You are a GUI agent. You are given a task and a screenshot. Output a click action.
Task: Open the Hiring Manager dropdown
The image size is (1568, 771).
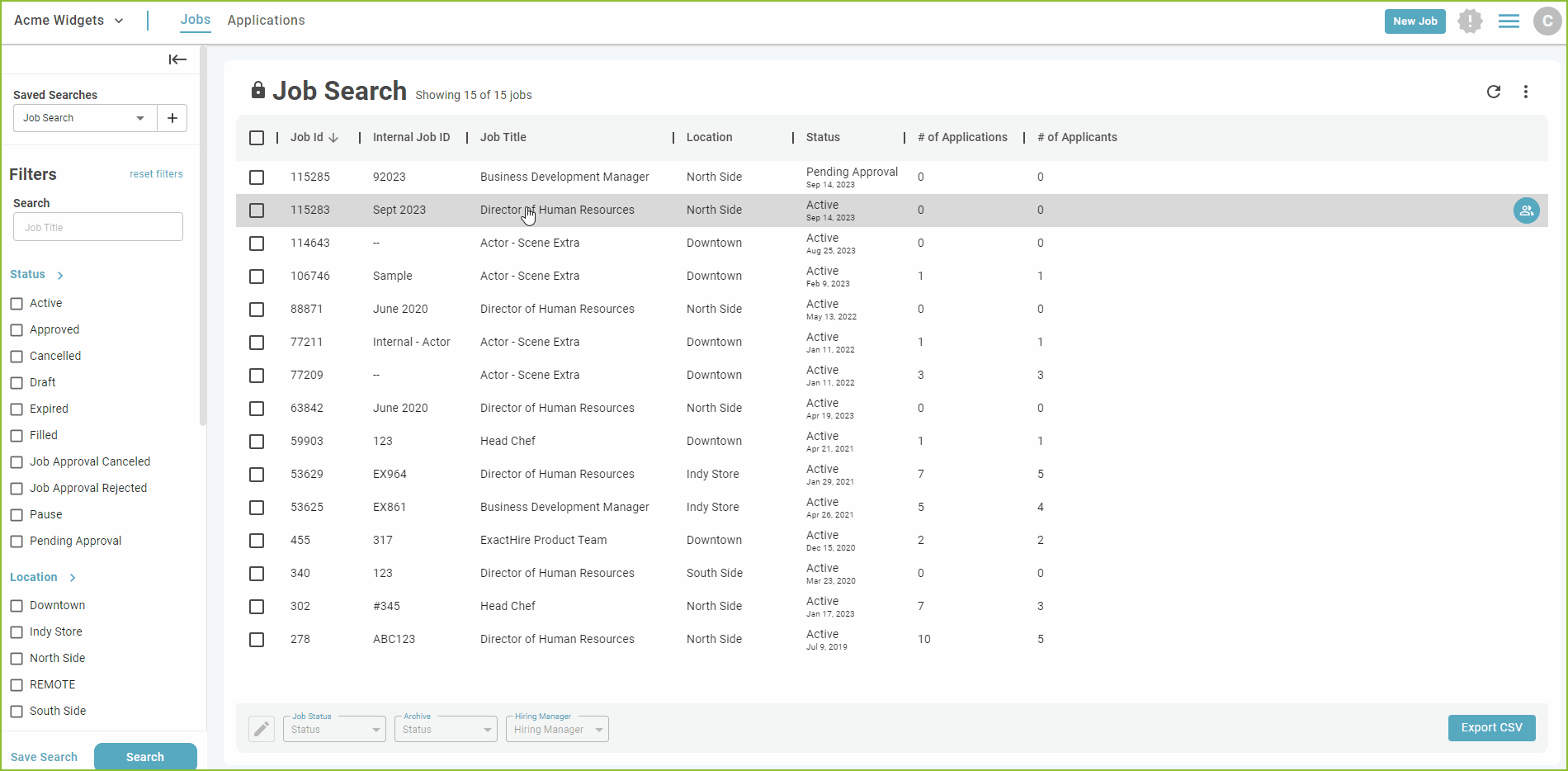click(x=557, y=729)
